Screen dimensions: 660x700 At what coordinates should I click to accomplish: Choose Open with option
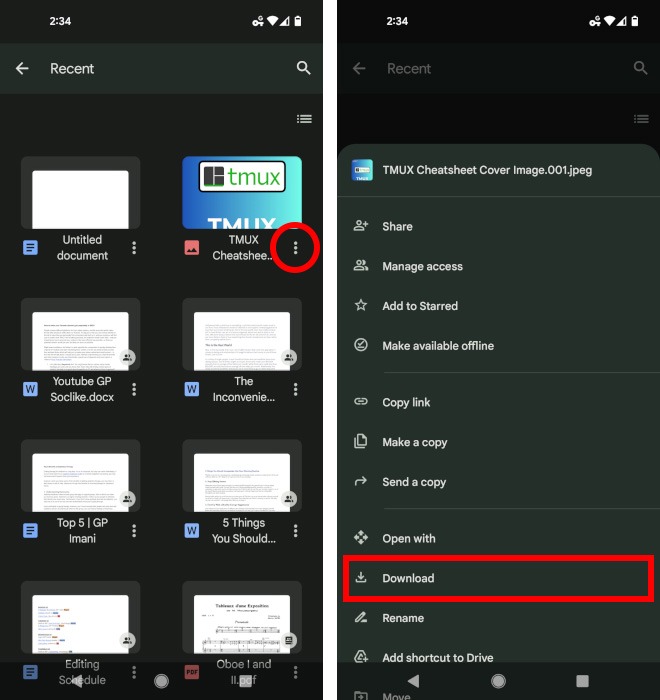tap(499, 538)
